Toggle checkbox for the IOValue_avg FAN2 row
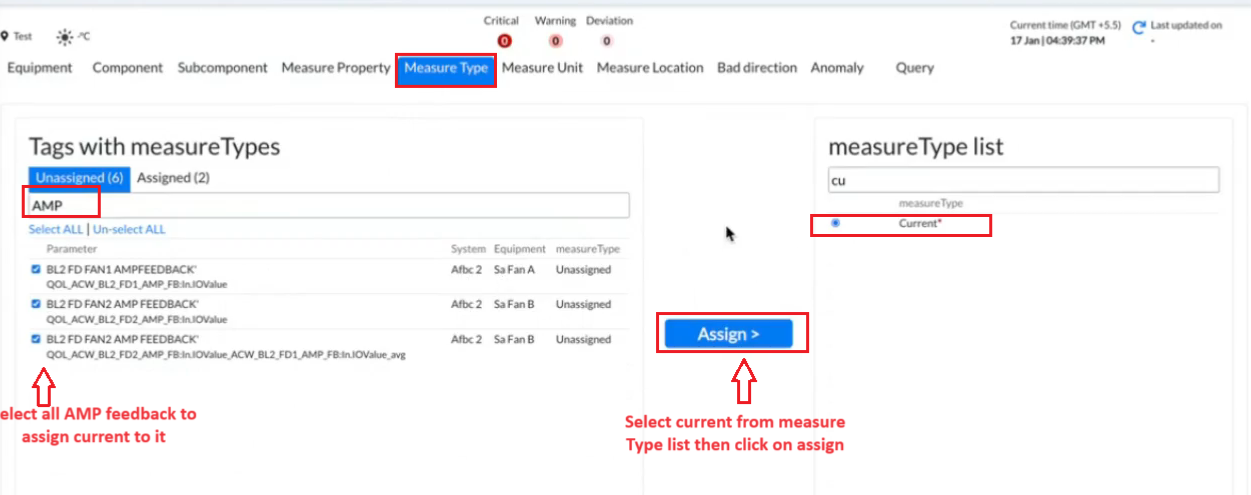Screen dimensions: 1251x495 [36, 339]
